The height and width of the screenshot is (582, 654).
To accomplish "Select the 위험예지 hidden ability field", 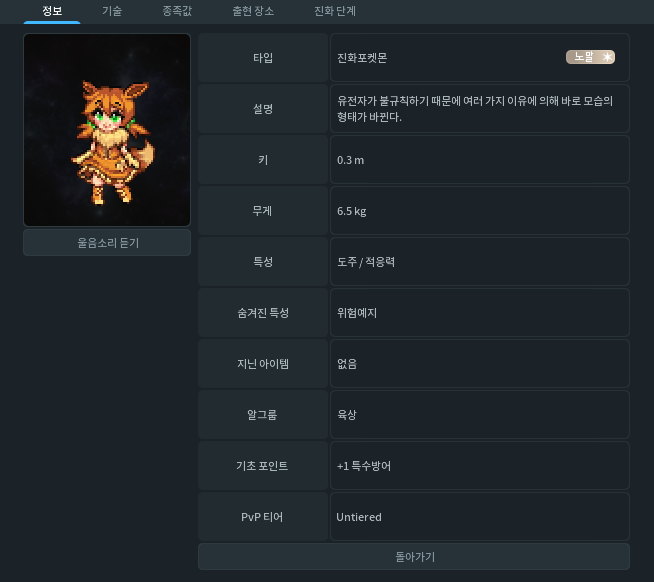I will tap(358, 313).
